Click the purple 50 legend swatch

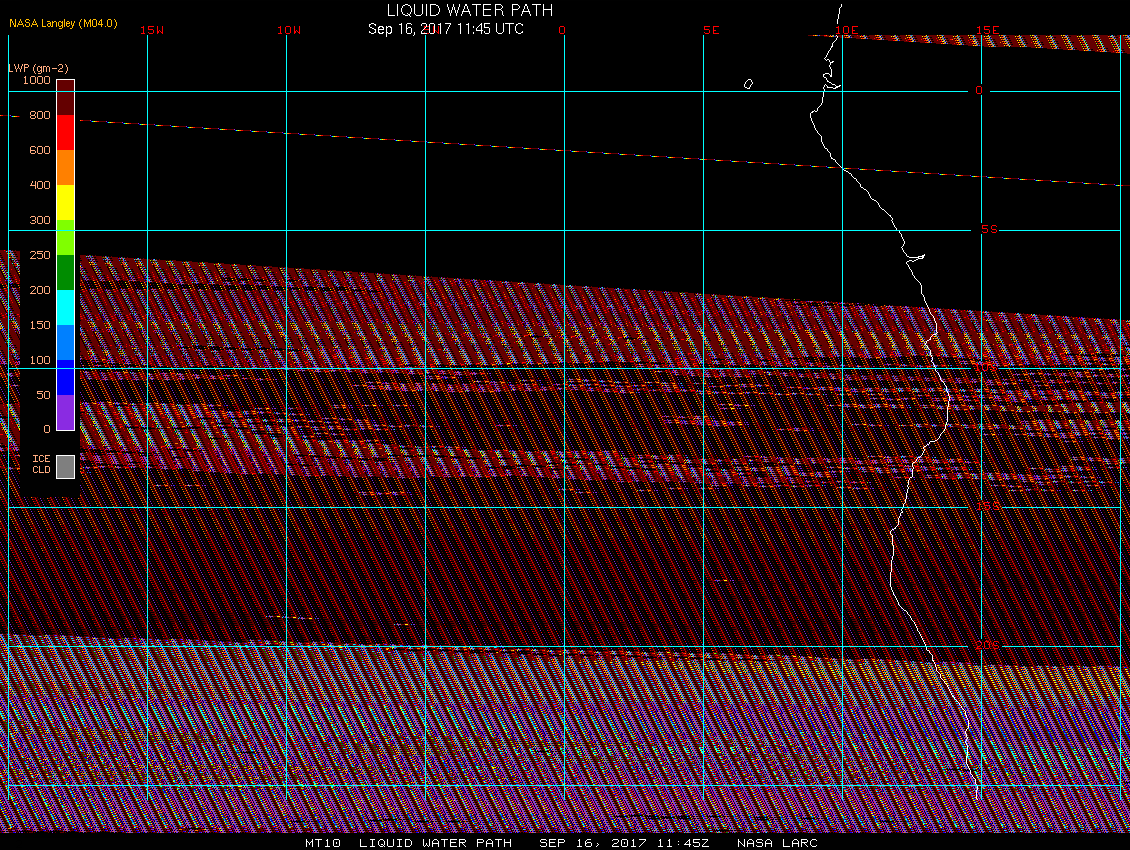pos(66,412)
